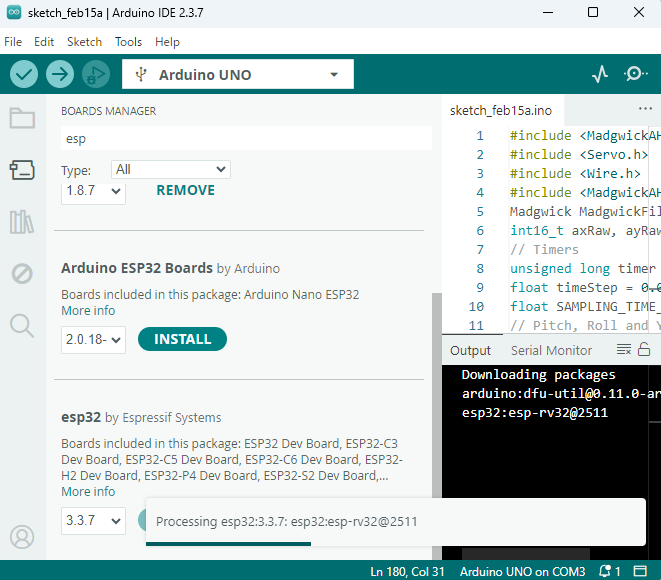Start debugging with the toolbar debug icon

[96, 74]
